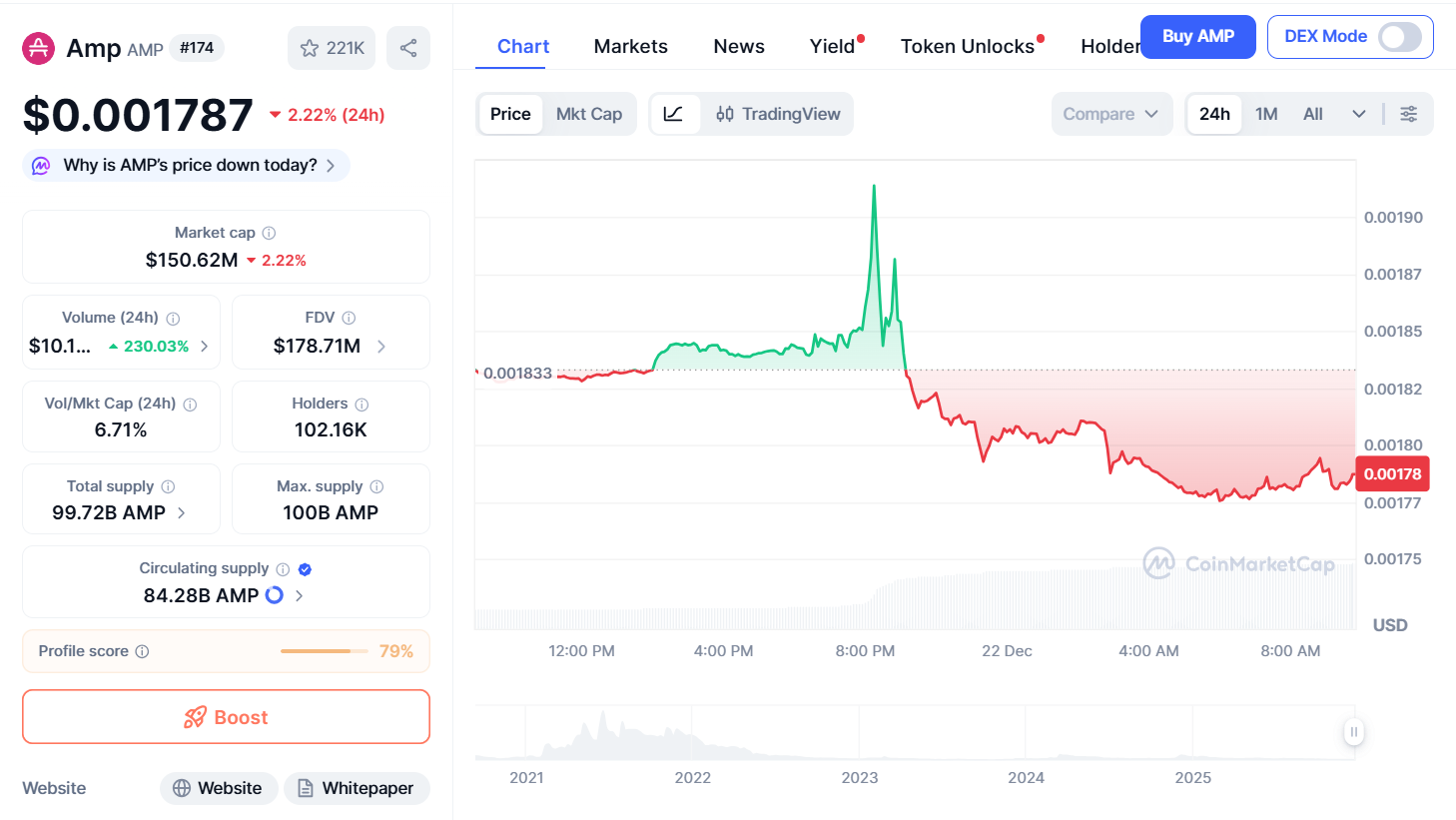Switch to the Markets tab
The width and height of the screenshot is (1456, 820).
[x=630, y=46]
